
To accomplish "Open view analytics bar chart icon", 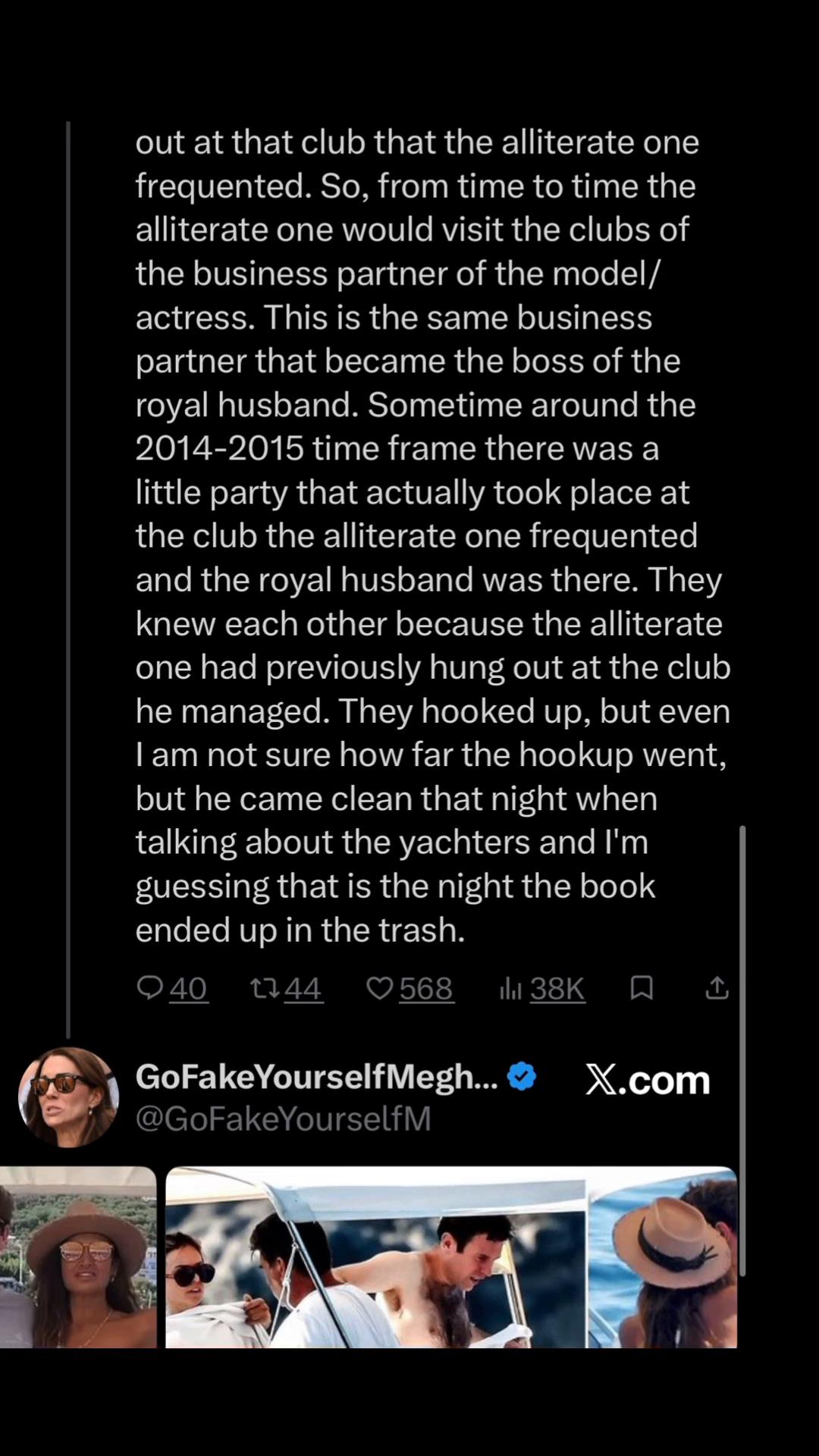I will click(x=510, y=987).
